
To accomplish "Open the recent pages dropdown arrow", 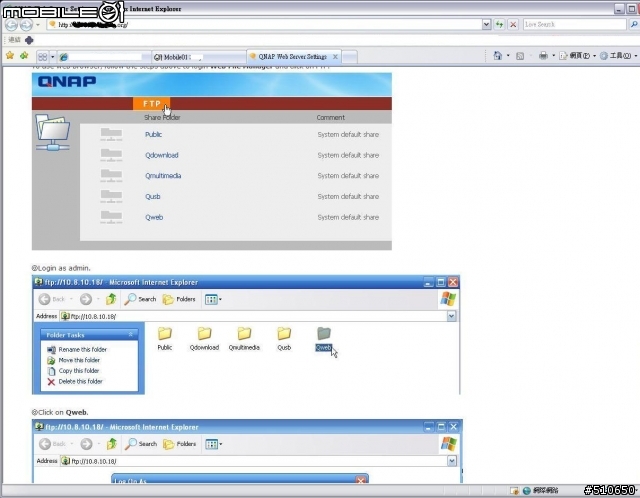I will (38, 25).
